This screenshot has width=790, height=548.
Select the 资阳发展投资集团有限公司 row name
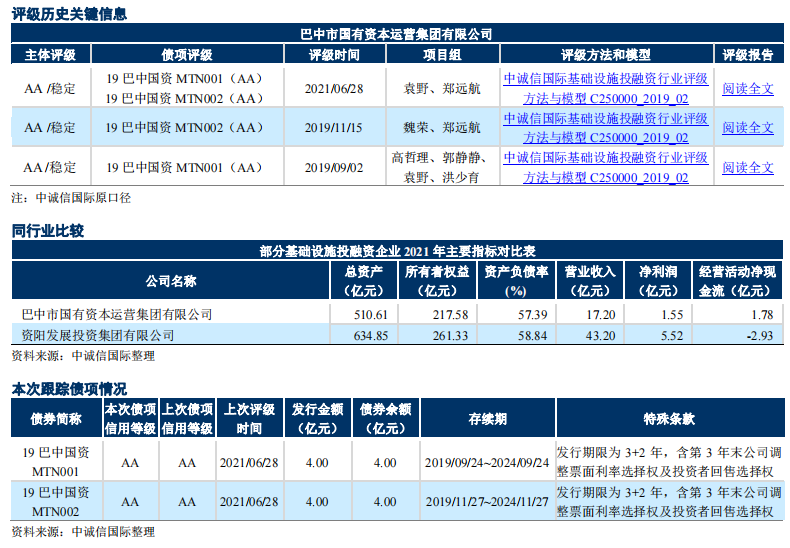click(x=98, y=335)
